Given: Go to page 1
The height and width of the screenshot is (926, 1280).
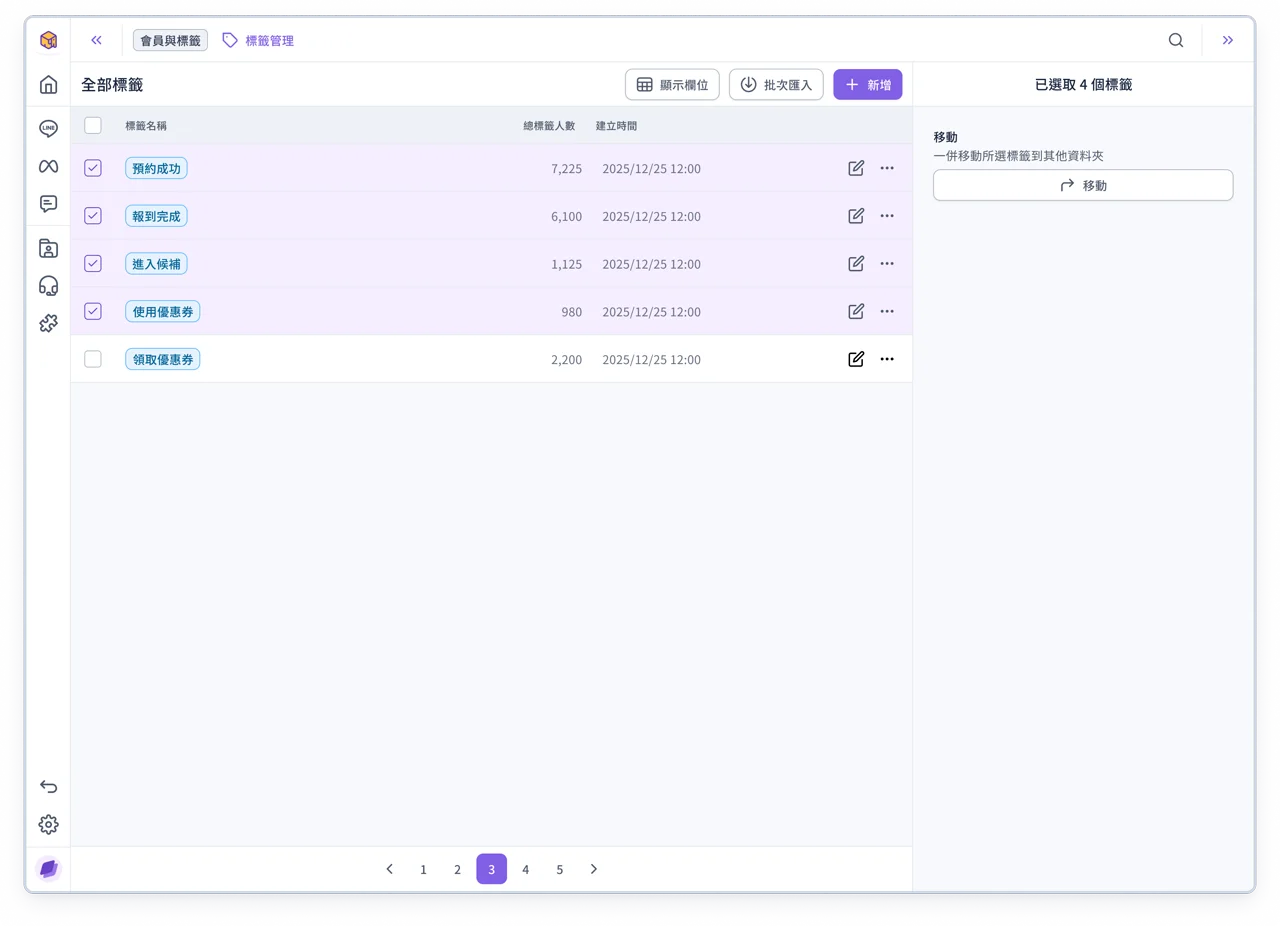Looking at the screenshot, I should (x=423, y=869).
